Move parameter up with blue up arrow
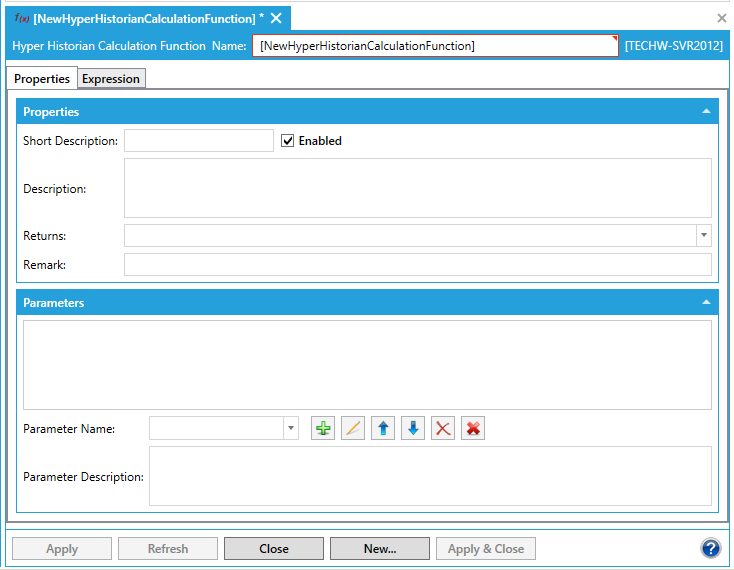This screenshot has height=570, width=734. (383, 428)
